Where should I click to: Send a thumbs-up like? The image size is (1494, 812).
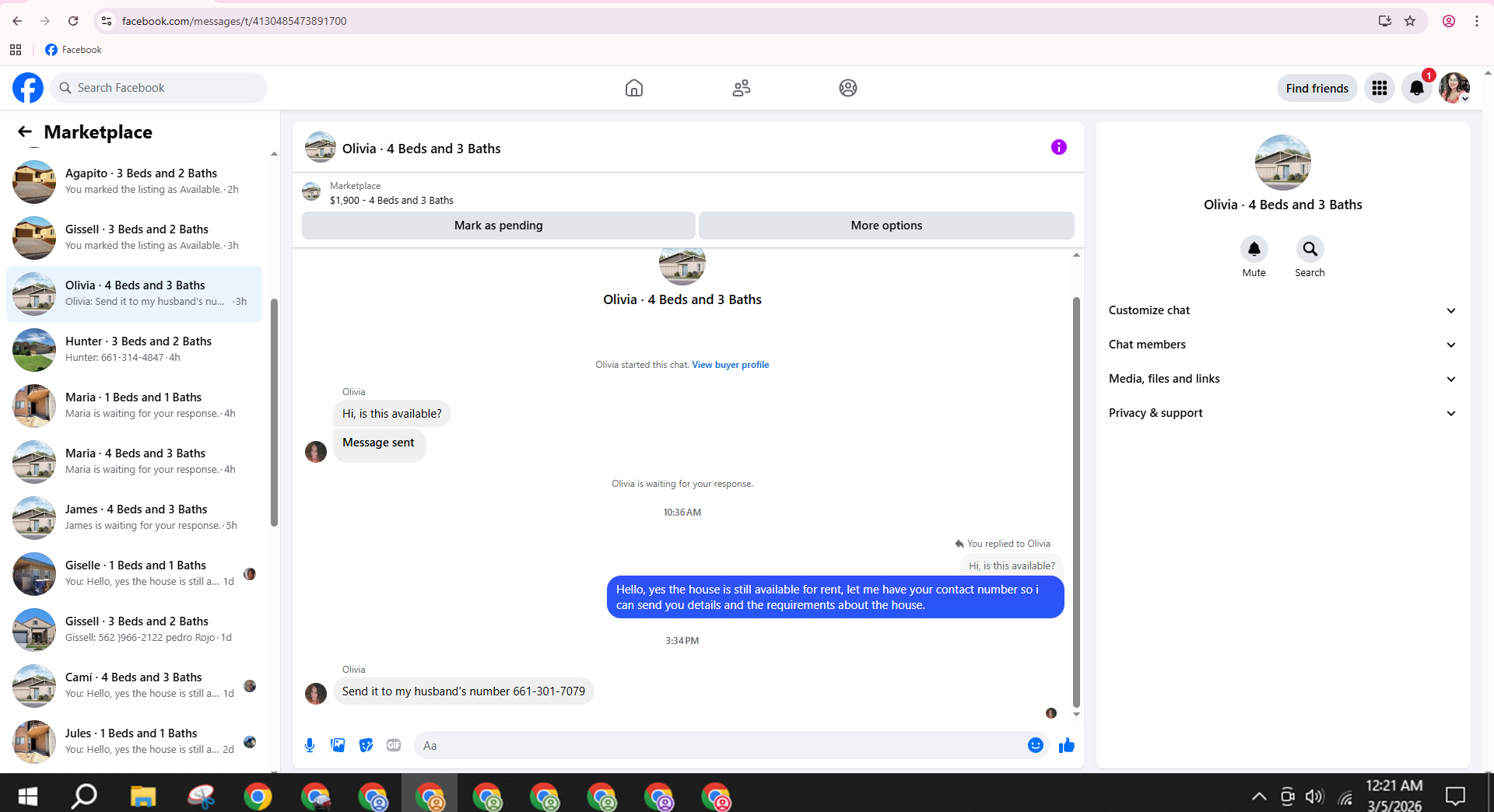point(1067,745)
